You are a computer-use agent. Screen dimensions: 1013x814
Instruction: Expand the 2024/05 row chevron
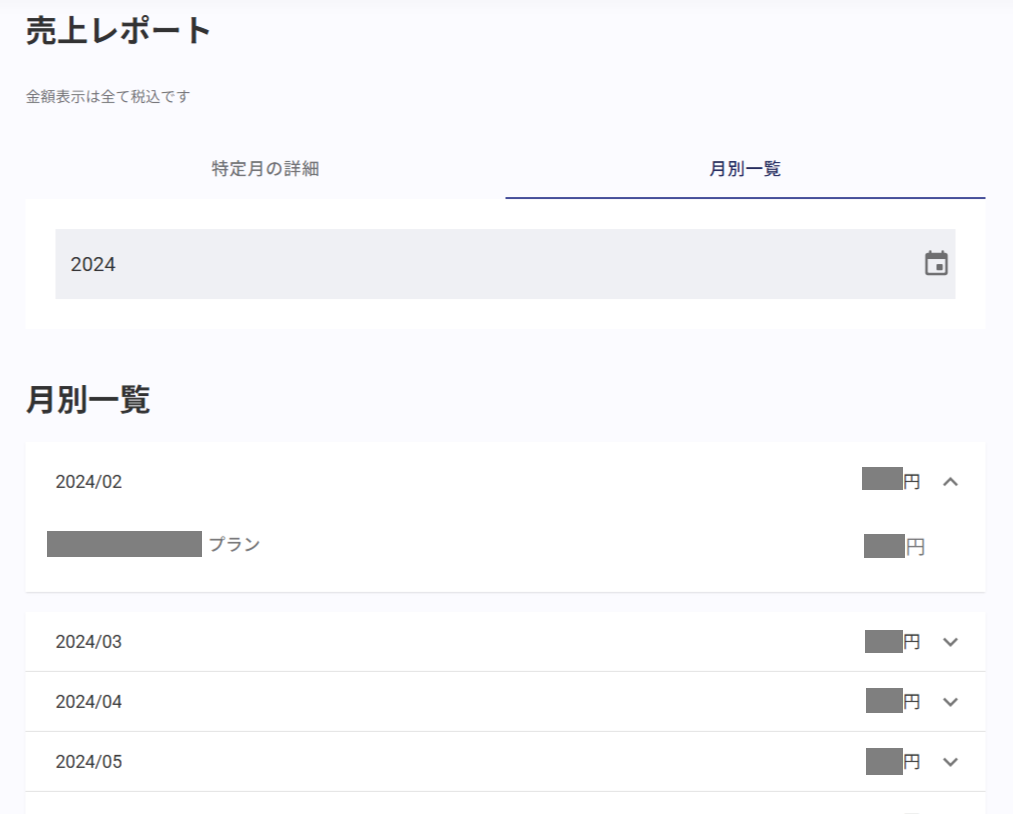(950, 762)
